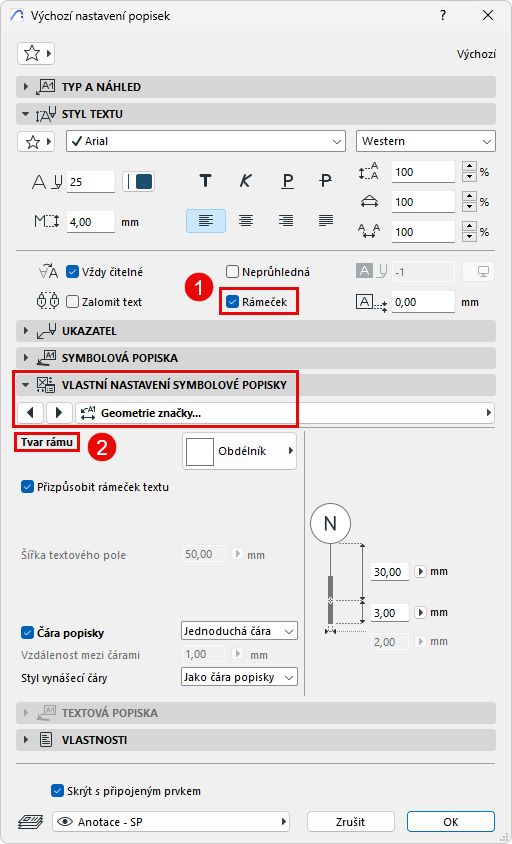Toggle Skrýt s připojeným prvkem checkbox

pyautogui.click(x=58, y=791)
